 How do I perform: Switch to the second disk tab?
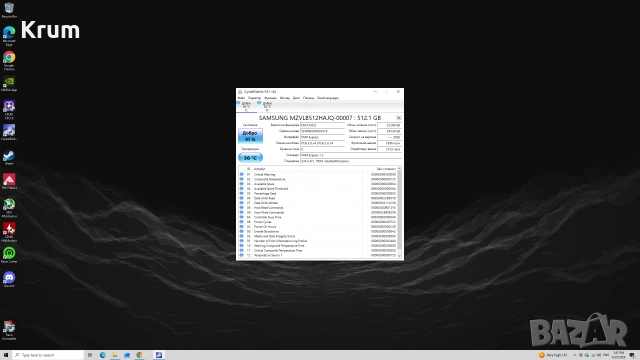click(267, 107)
